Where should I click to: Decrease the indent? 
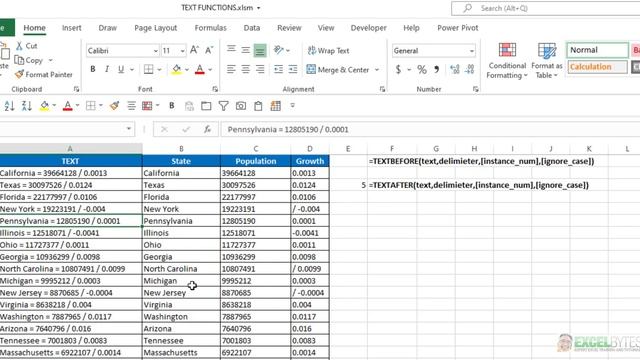[278, 69]
